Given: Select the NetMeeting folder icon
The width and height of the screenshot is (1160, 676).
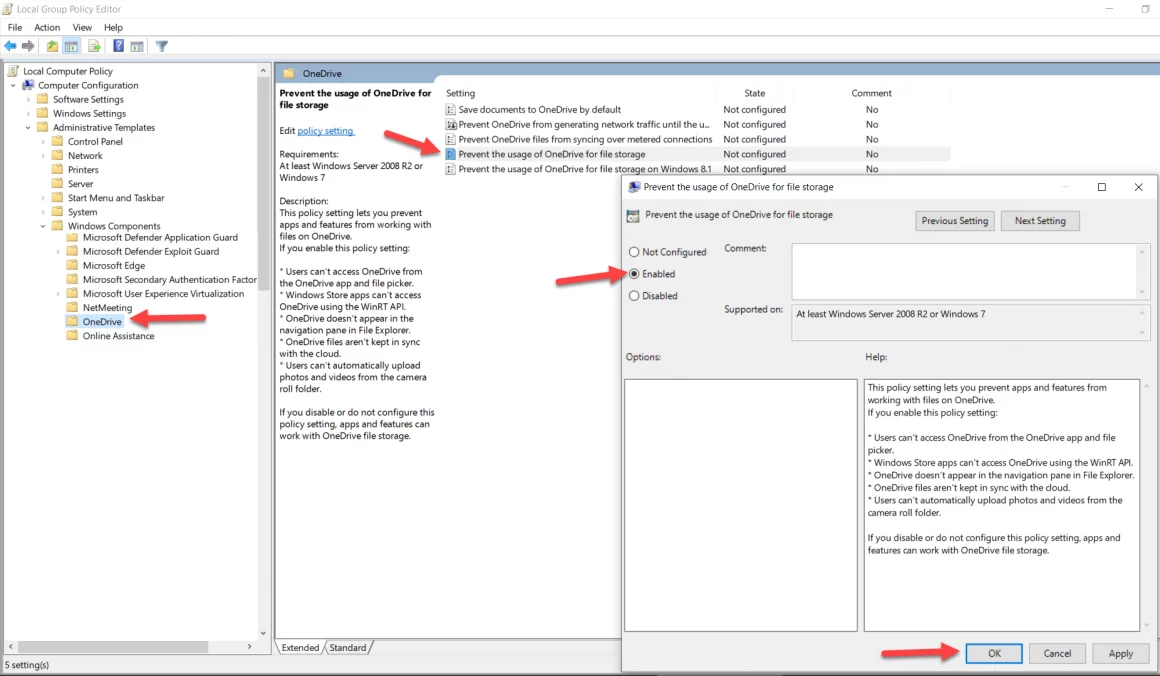Looking at the screenshot, I should coord(72,308).
